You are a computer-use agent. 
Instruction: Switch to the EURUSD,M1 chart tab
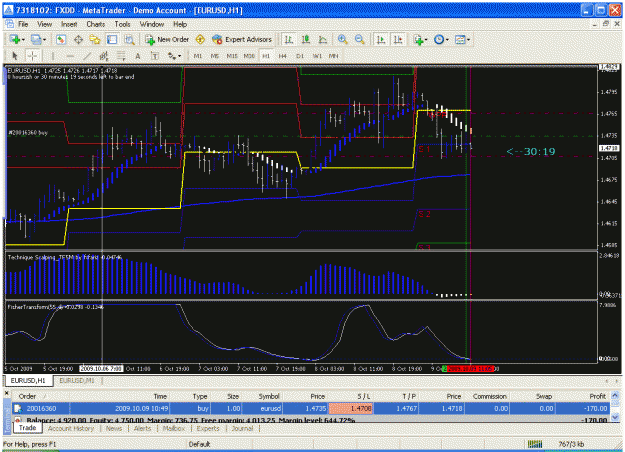pyautogui.click(x=77, y=381)
